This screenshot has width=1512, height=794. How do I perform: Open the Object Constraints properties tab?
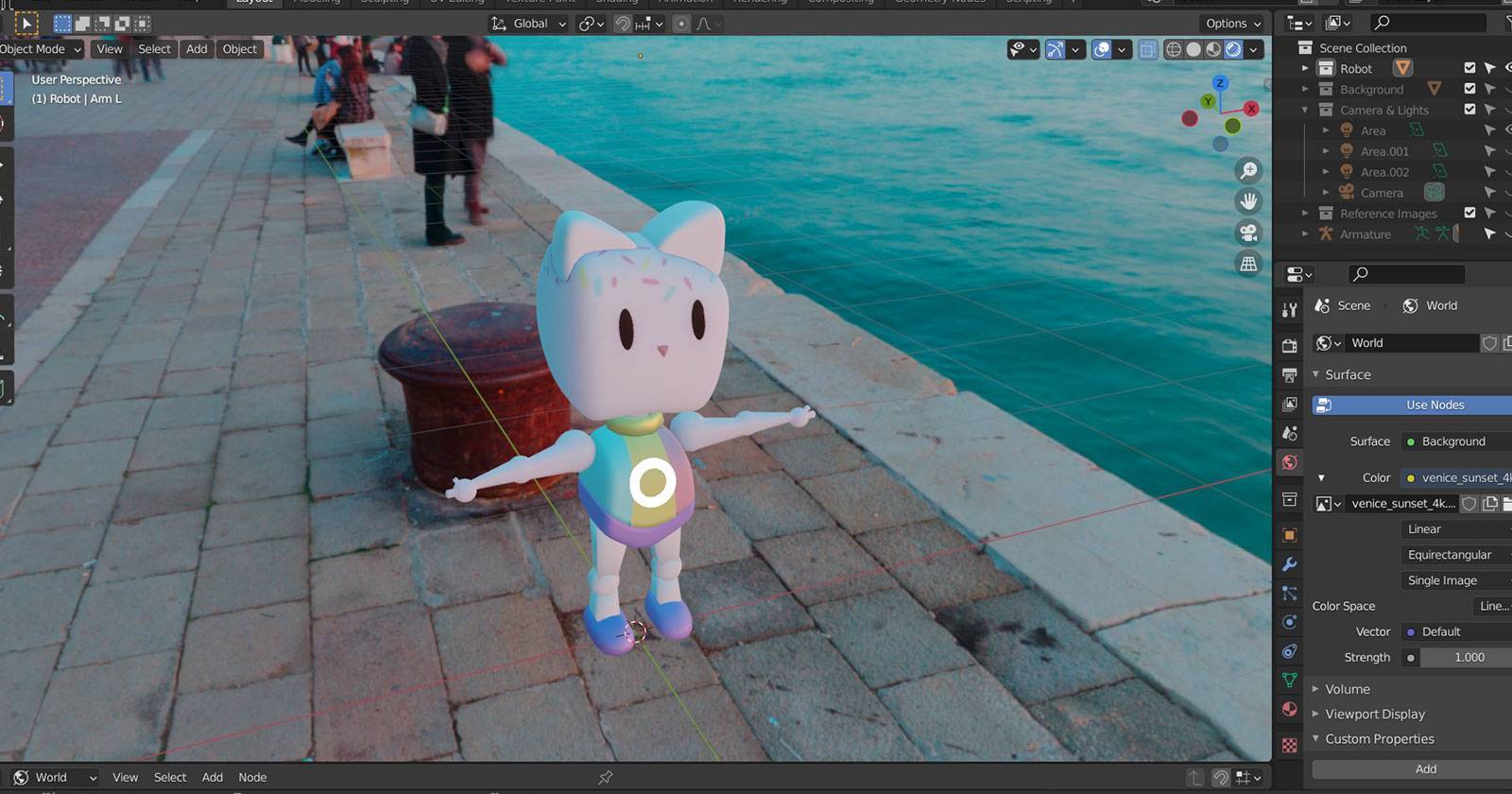(x=1289, y=651)
